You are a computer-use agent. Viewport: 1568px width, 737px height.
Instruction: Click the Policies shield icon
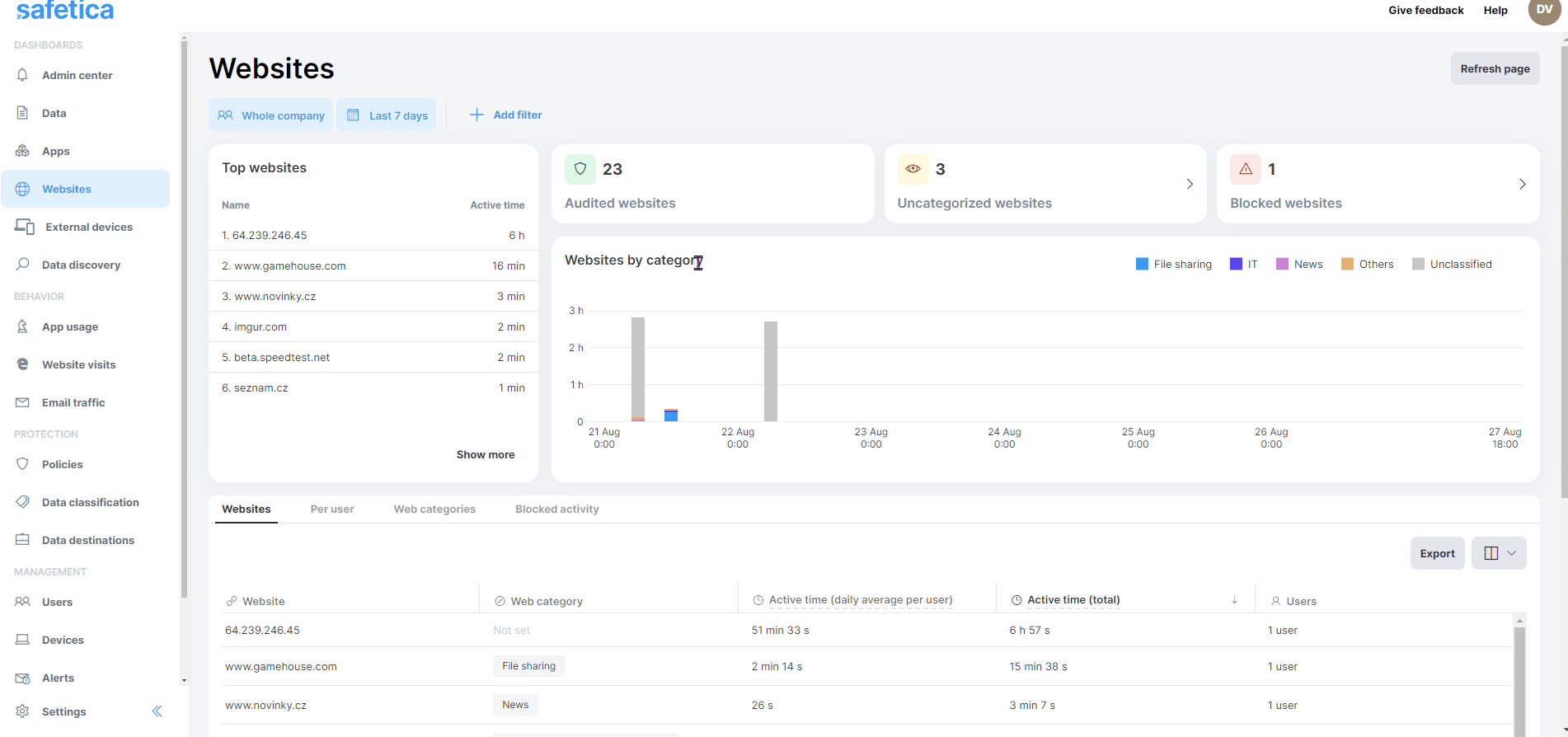pyautogui.click(x=22, y=464)
